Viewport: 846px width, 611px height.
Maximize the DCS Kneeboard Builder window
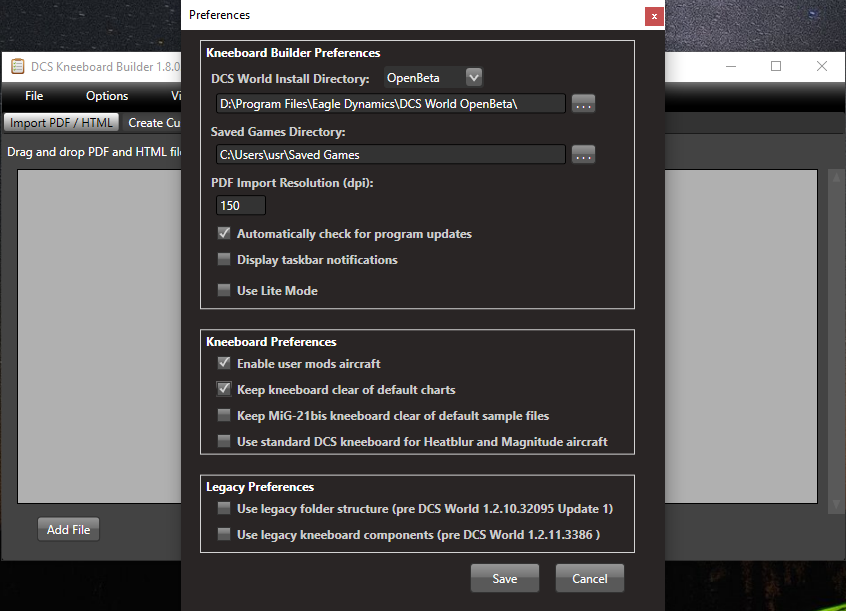pos(776,66)
